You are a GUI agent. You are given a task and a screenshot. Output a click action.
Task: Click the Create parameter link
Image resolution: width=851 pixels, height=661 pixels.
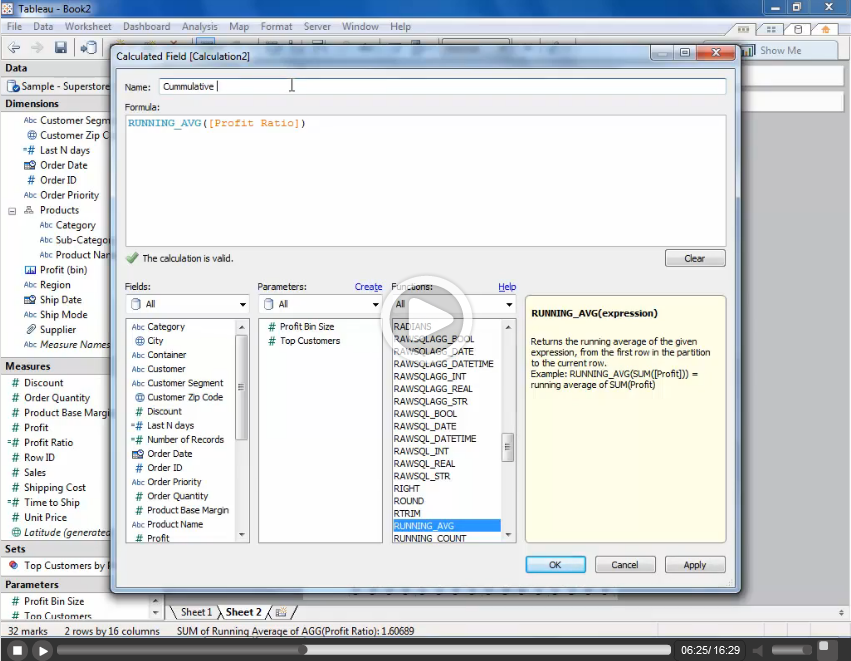[368, 287]
